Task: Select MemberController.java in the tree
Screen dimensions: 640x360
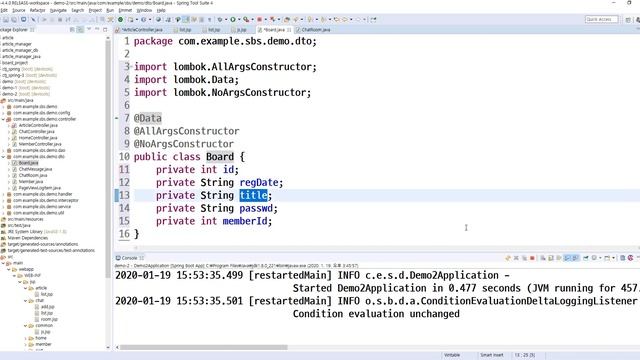Action: [x=40, y=144]
